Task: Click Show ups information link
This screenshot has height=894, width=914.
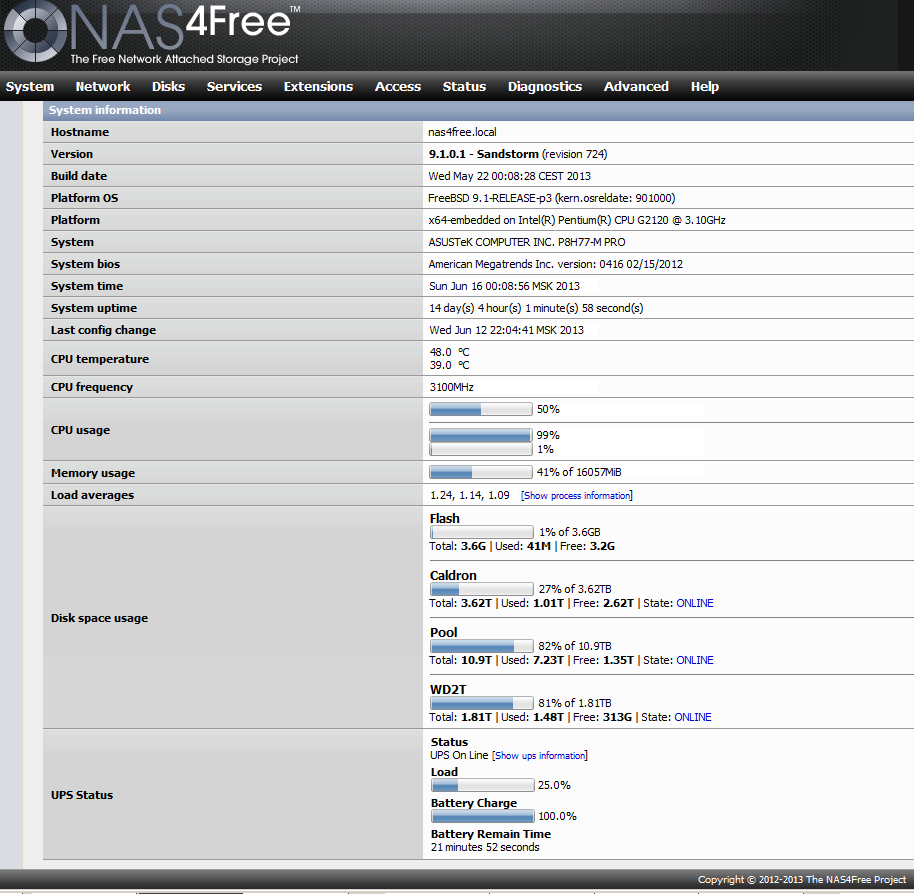Action: [x=540, y=755]
